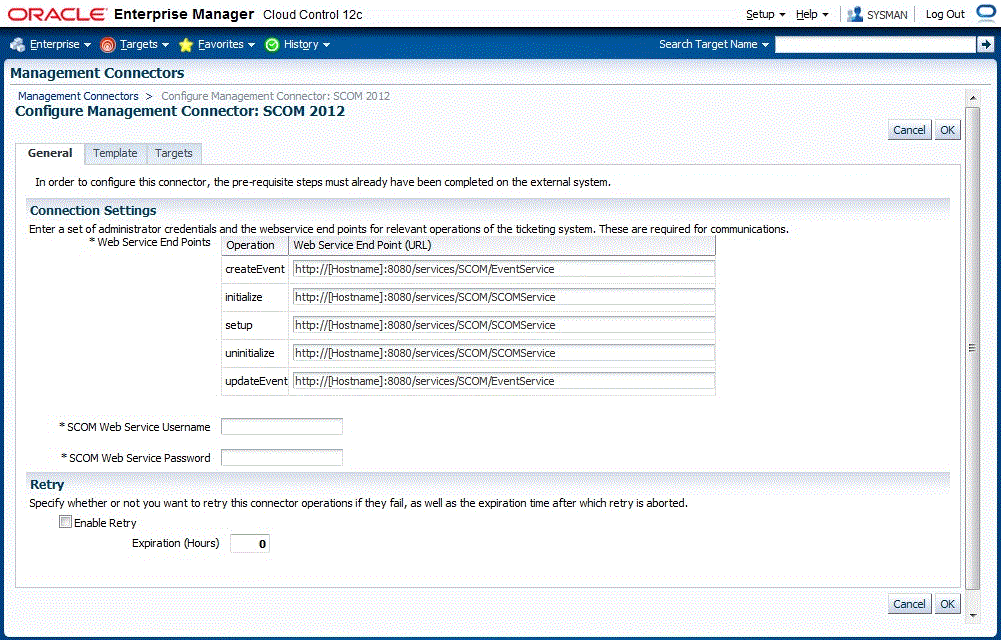Switch to the Targets tab
The image size is (1001, 640).
tap(173, 153)
